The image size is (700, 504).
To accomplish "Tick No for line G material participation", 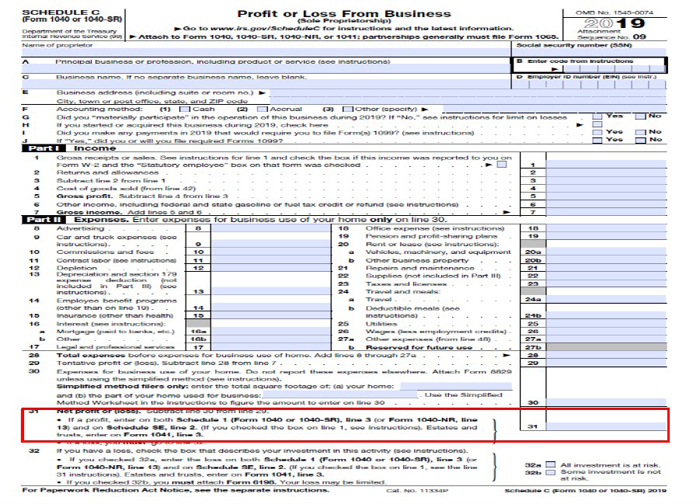I will click(641, 117).
